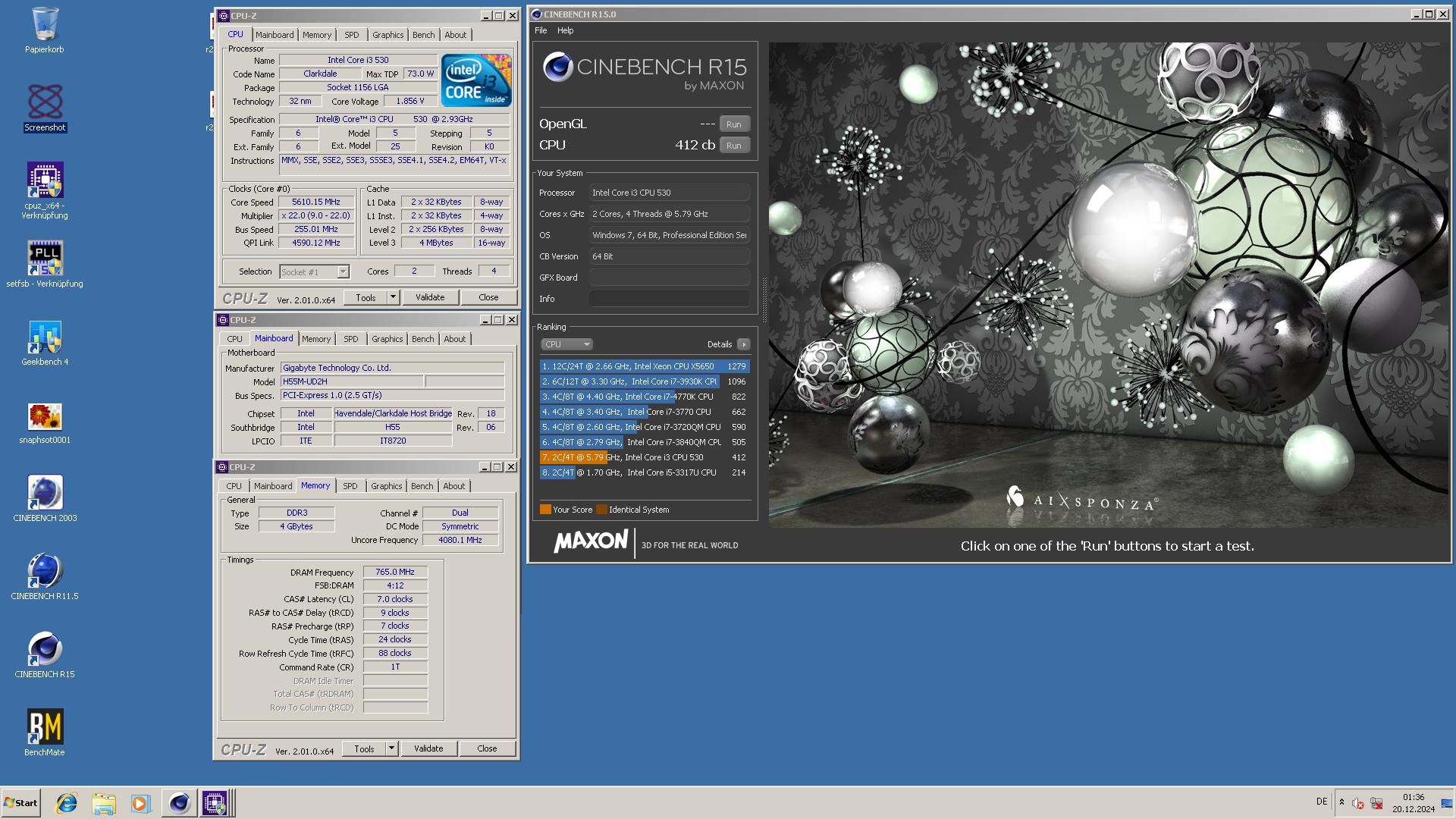This screenshot has width=1456, height=819.
Task: Select ranking row Intel Core i3 CPU 530
Action: point(644,457)
